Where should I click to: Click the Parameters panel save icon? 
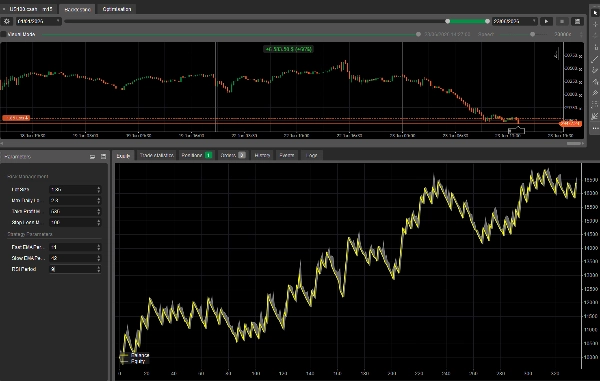(103, 157)
